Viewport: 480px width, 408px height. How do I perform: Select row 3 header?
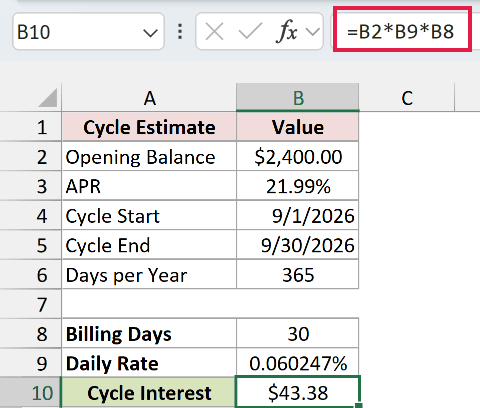pos(31,186)
